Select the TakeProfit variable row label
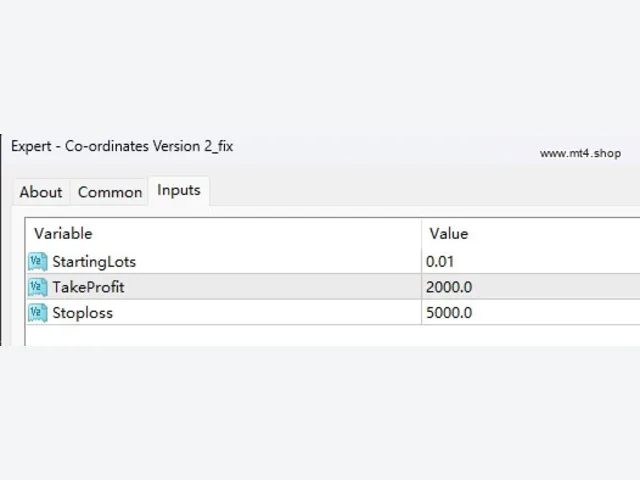Viewport: 640px width, 480px height. coord(88,287)
